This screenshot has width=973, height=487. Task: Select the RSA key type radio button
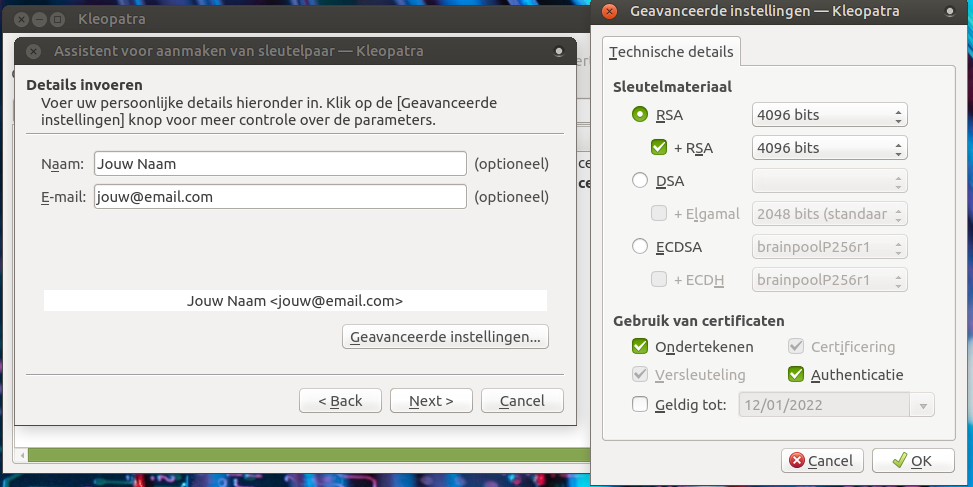click(640, 115)
